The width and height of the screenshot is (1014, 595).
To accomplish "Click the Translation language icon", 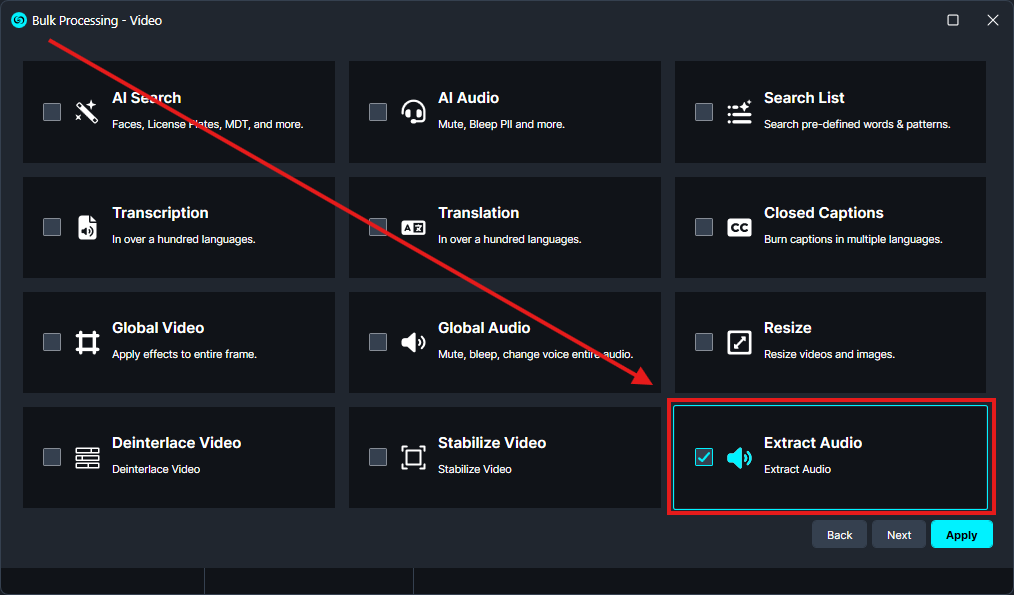I will coord(413,227).
